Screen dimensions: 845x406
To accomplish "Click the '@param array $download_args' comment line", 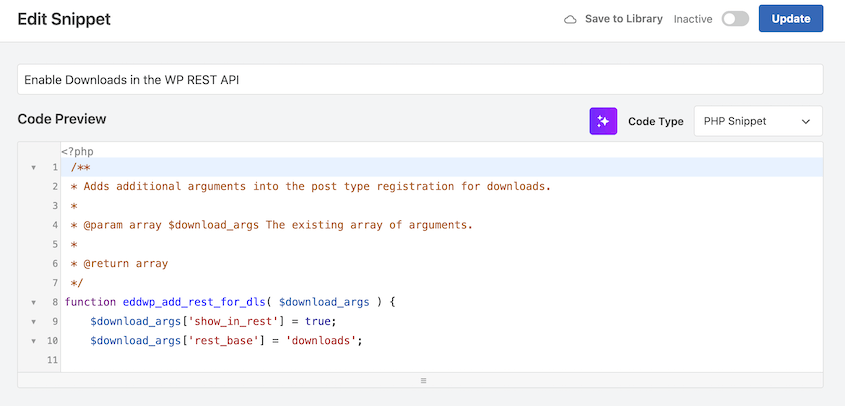I will (x=272, y=225).
